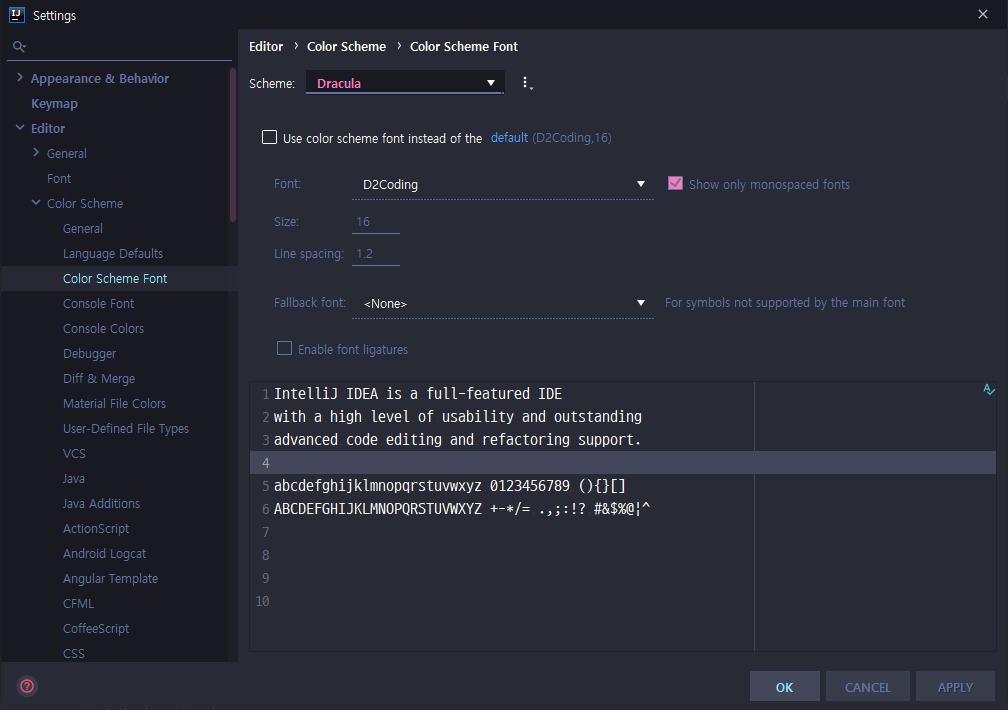Expand the Appearance & Behavior section
Image resolution: width=1008 pixels, height=710 pixels.
tap(20, 78)
